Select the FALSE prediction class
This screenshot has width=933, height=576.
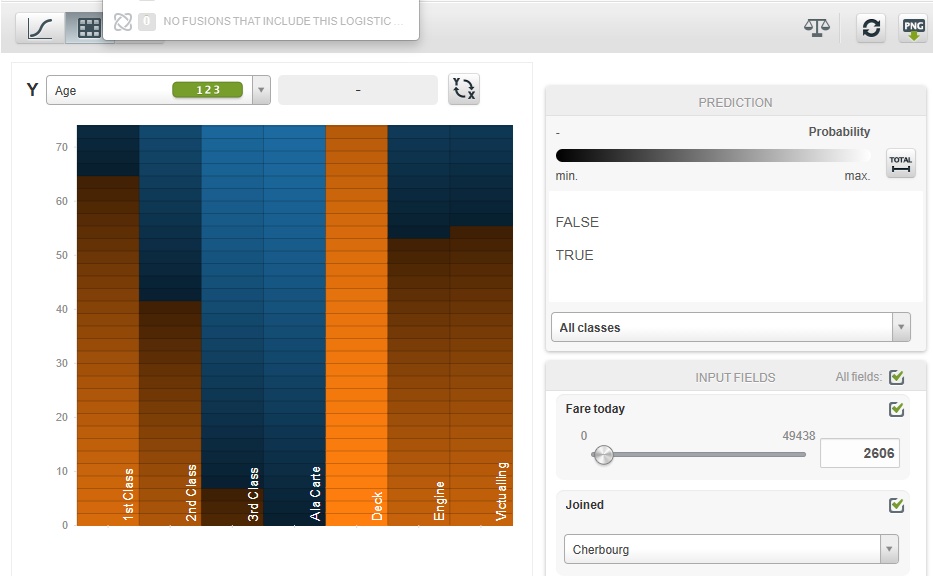[577, 222]
